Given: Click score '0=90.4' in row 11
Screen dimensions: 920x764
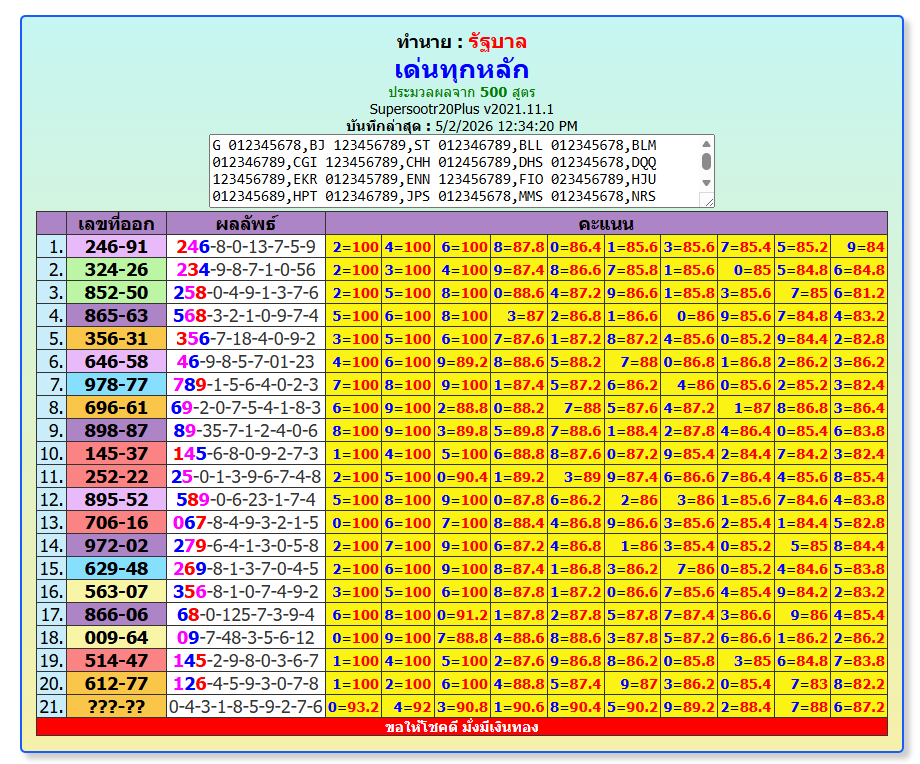Looking at the screenshot, I should 462,476.
